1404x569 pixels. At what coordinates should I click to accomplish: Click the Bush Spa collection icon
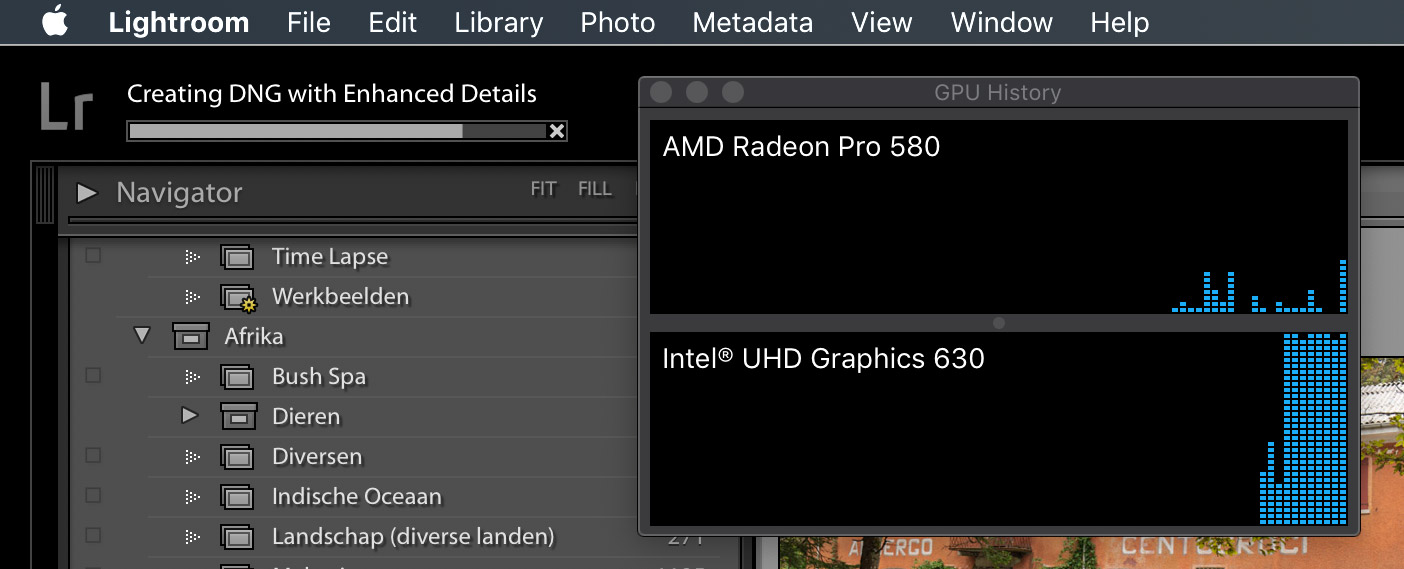coord(237,377)
